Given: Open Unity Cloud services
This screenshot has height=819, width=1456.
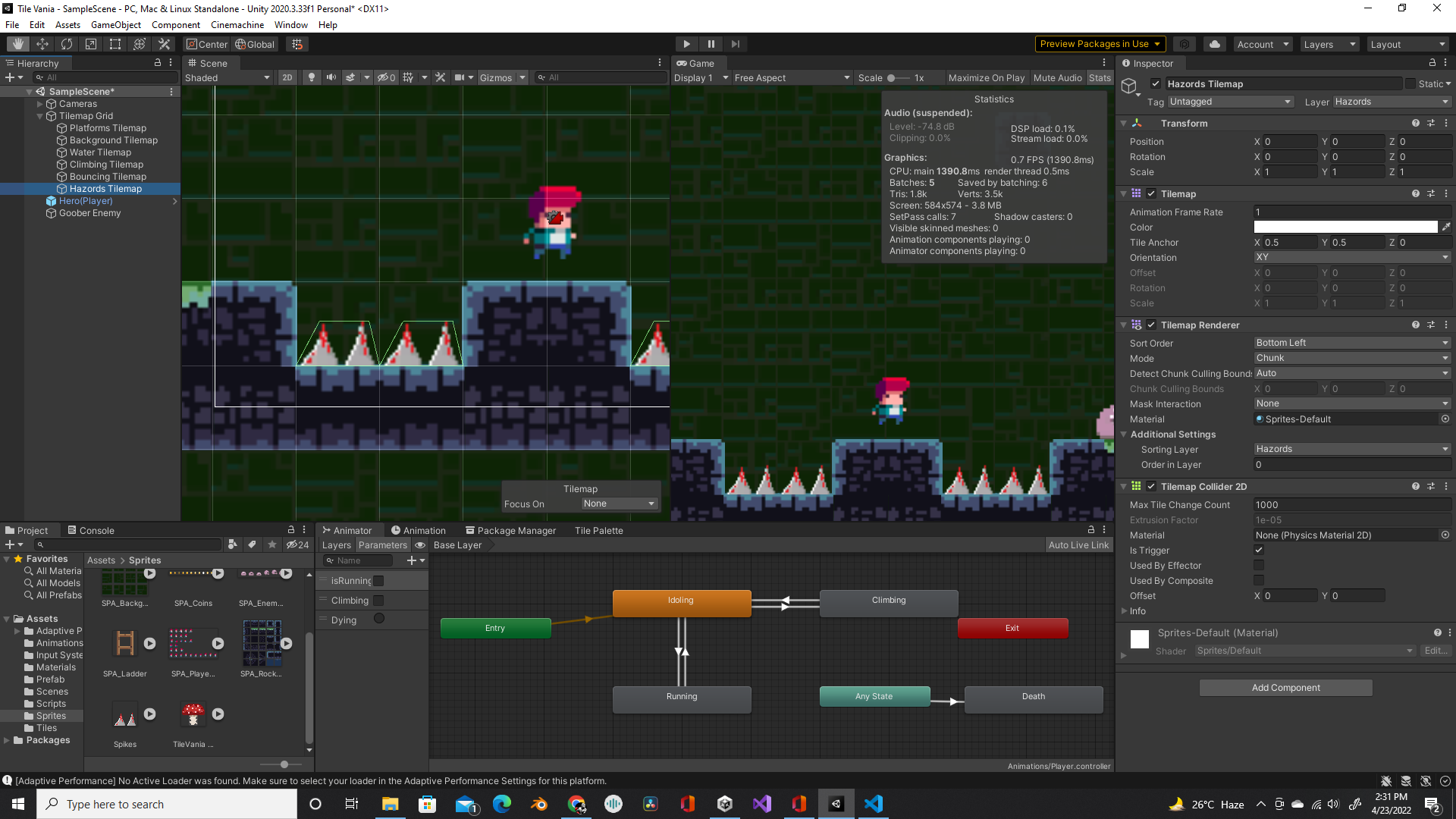Looking at the screenshot, I should click(x=1214, y=43).
